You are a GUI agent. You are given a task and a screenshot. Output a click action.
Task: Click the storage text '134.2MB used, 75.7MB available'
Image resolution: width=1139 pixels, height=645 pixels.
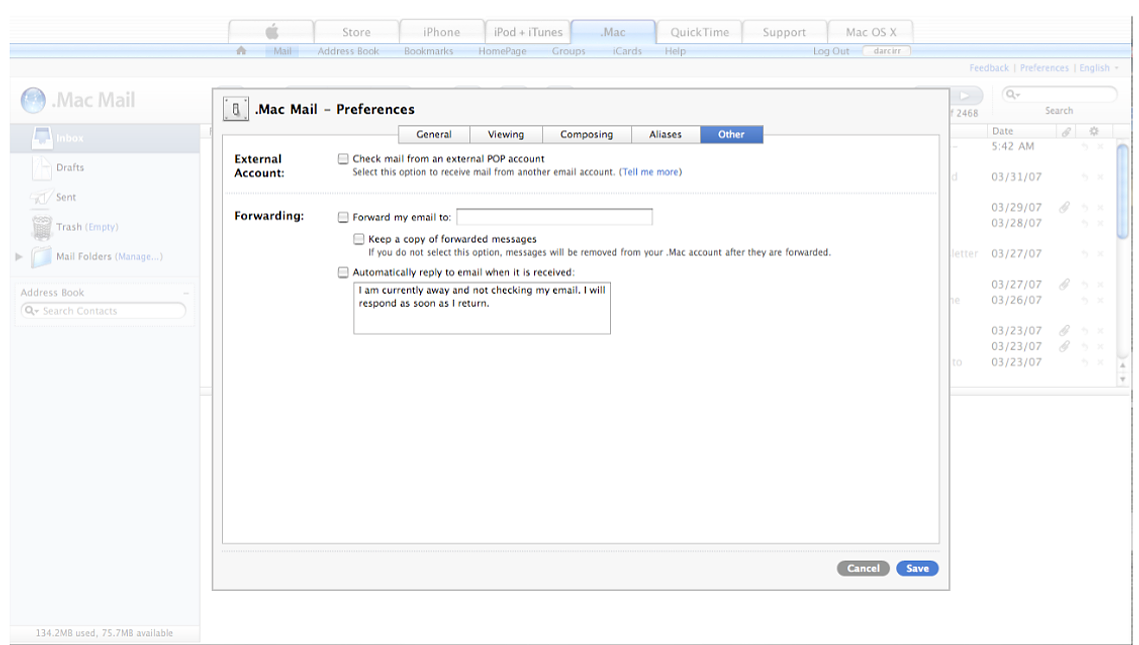[x=105, y=633]
